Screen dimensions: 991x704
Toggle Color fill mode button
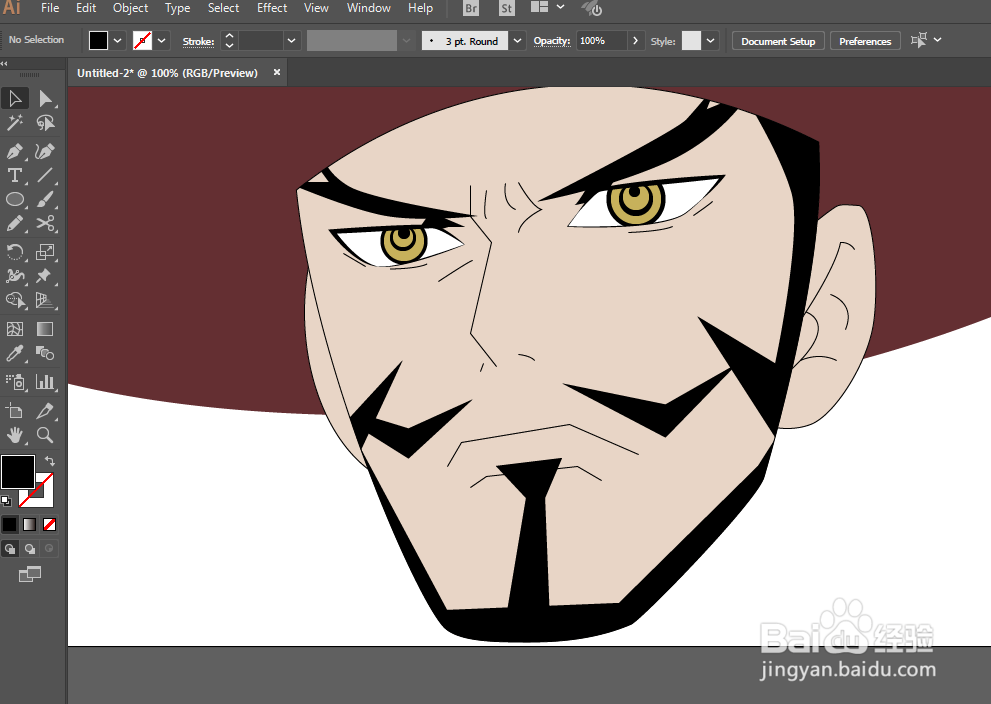coord(9,525)
